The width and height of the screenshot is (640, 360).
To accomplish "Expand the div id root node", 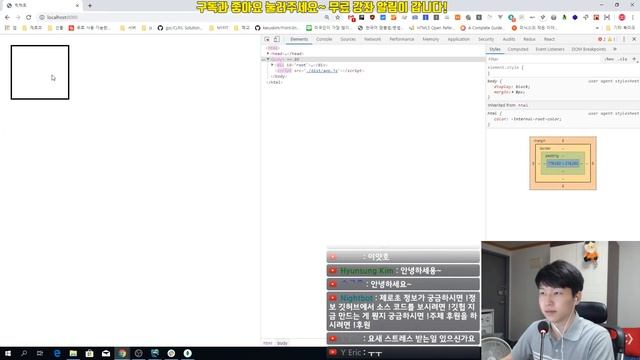I will tap(272, 65).
